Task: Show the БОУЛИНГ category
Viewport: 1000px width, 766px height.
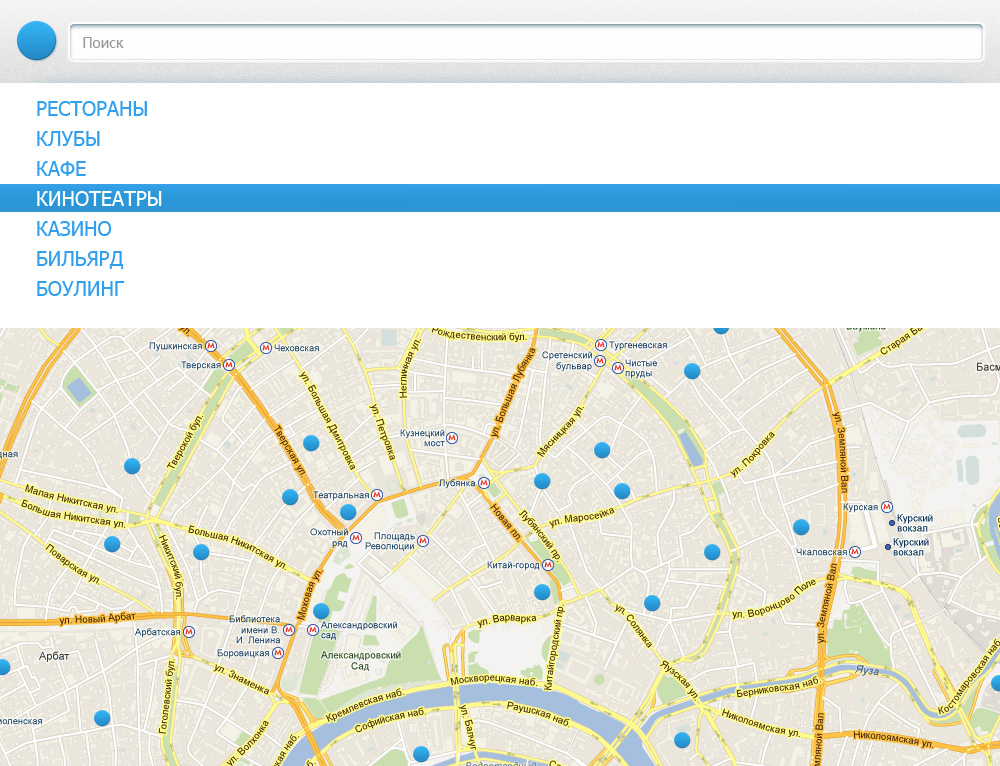Action: click(80, 289)
